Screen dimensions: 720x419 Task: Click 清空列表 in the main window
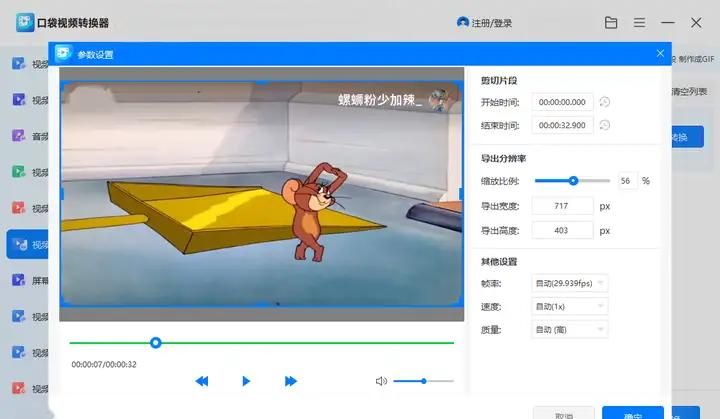[689, 91]
